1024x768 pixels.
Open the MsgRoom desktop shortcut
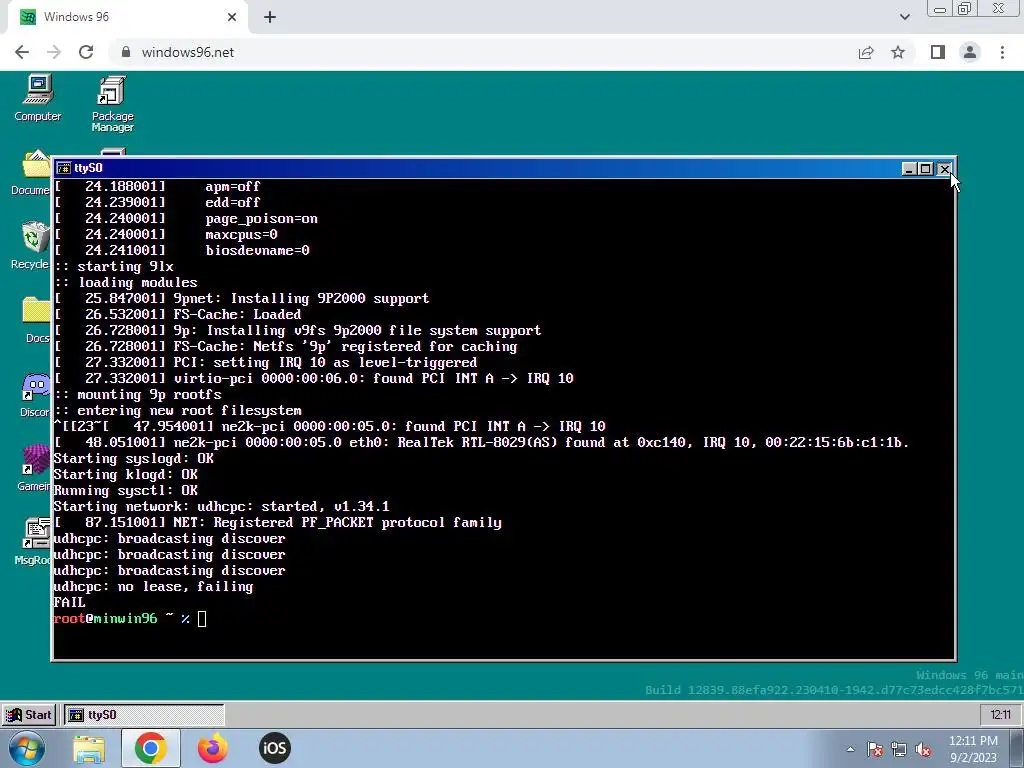(34, 541)
